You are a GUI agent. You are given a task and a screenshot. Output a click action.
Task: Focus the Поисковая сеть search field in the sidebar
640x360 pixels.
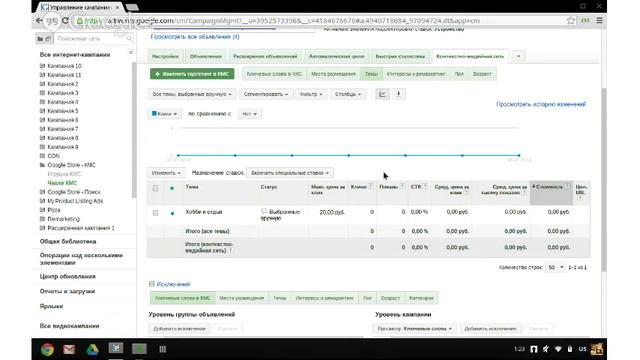click(x=91, y=39)
